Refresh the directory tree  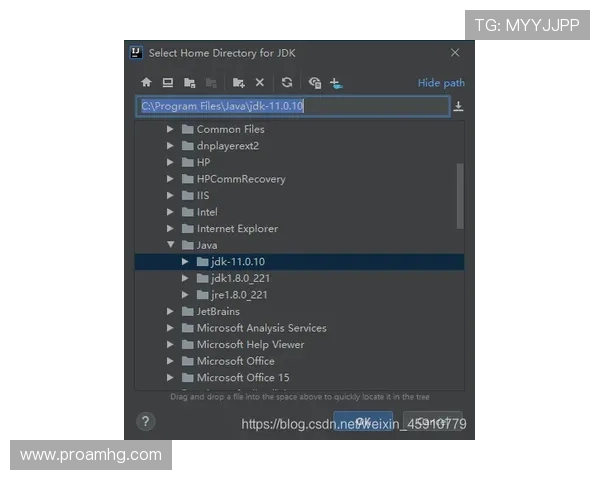[x=287, y=83]
